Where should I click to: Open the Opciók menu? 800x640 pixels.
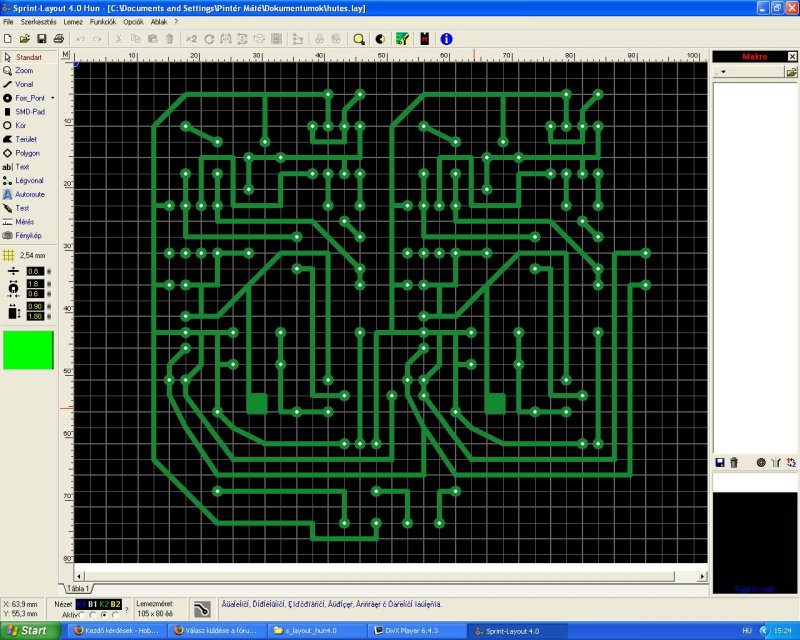click(x=133, y=22)
